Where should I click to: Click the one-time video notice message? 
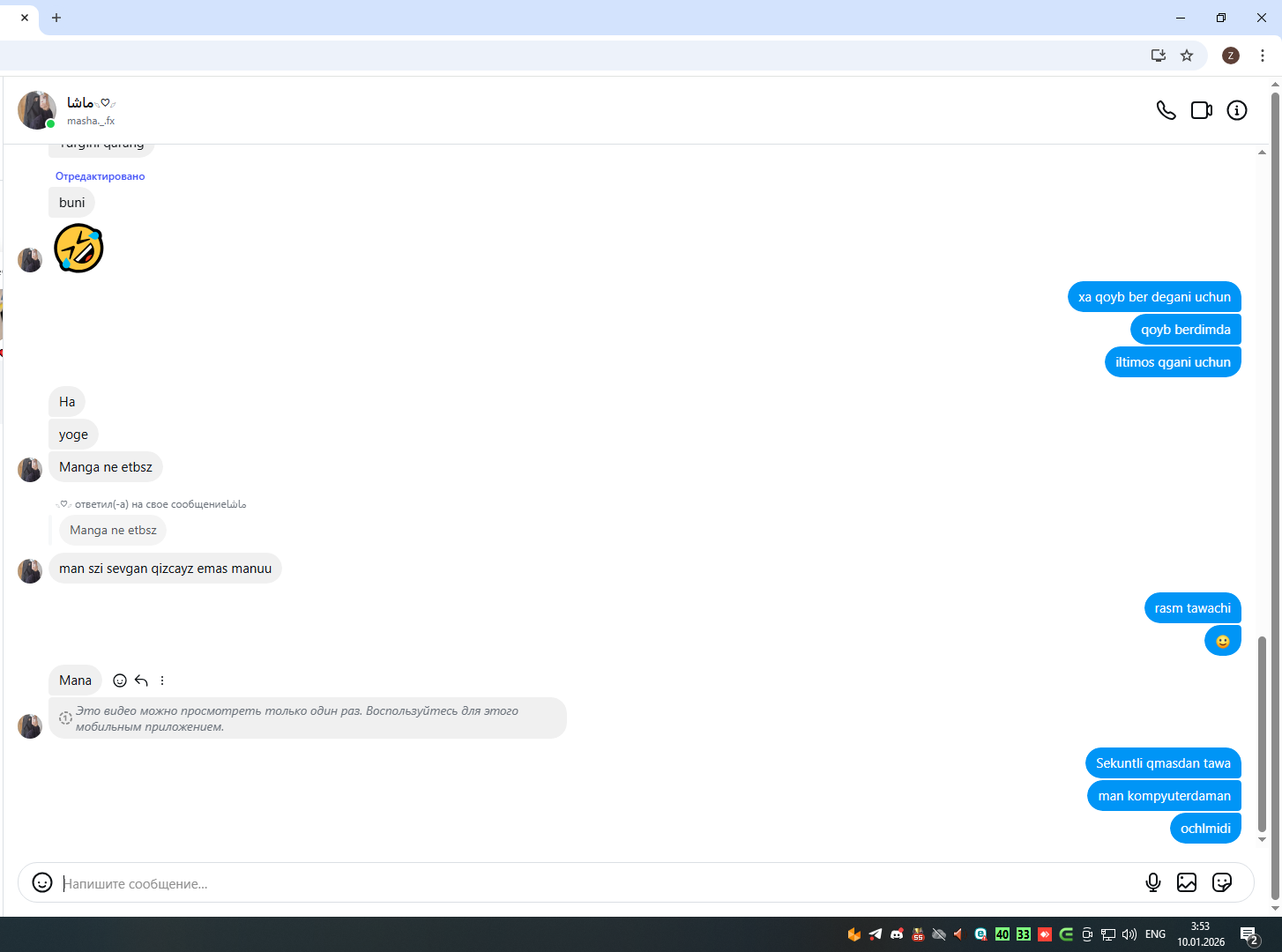(x=308, y=718)
